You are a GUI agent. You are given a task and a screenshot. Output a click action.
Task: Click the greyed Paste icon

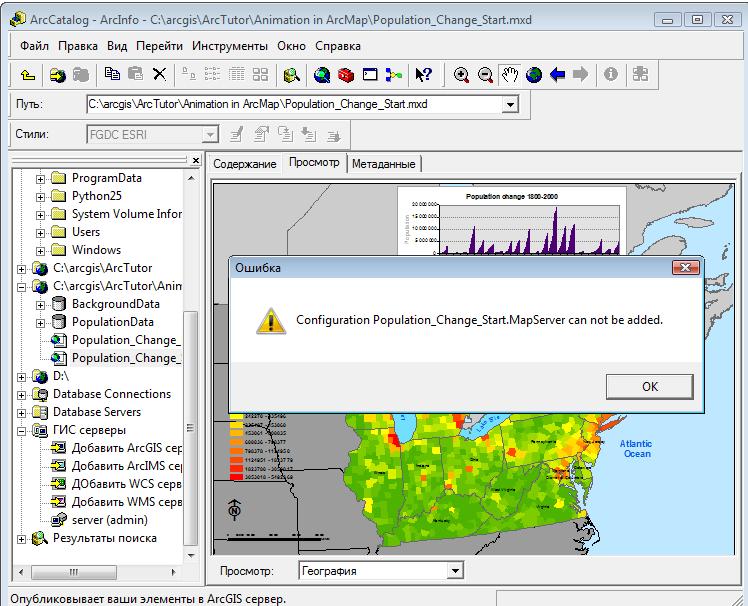click(136, 73)
